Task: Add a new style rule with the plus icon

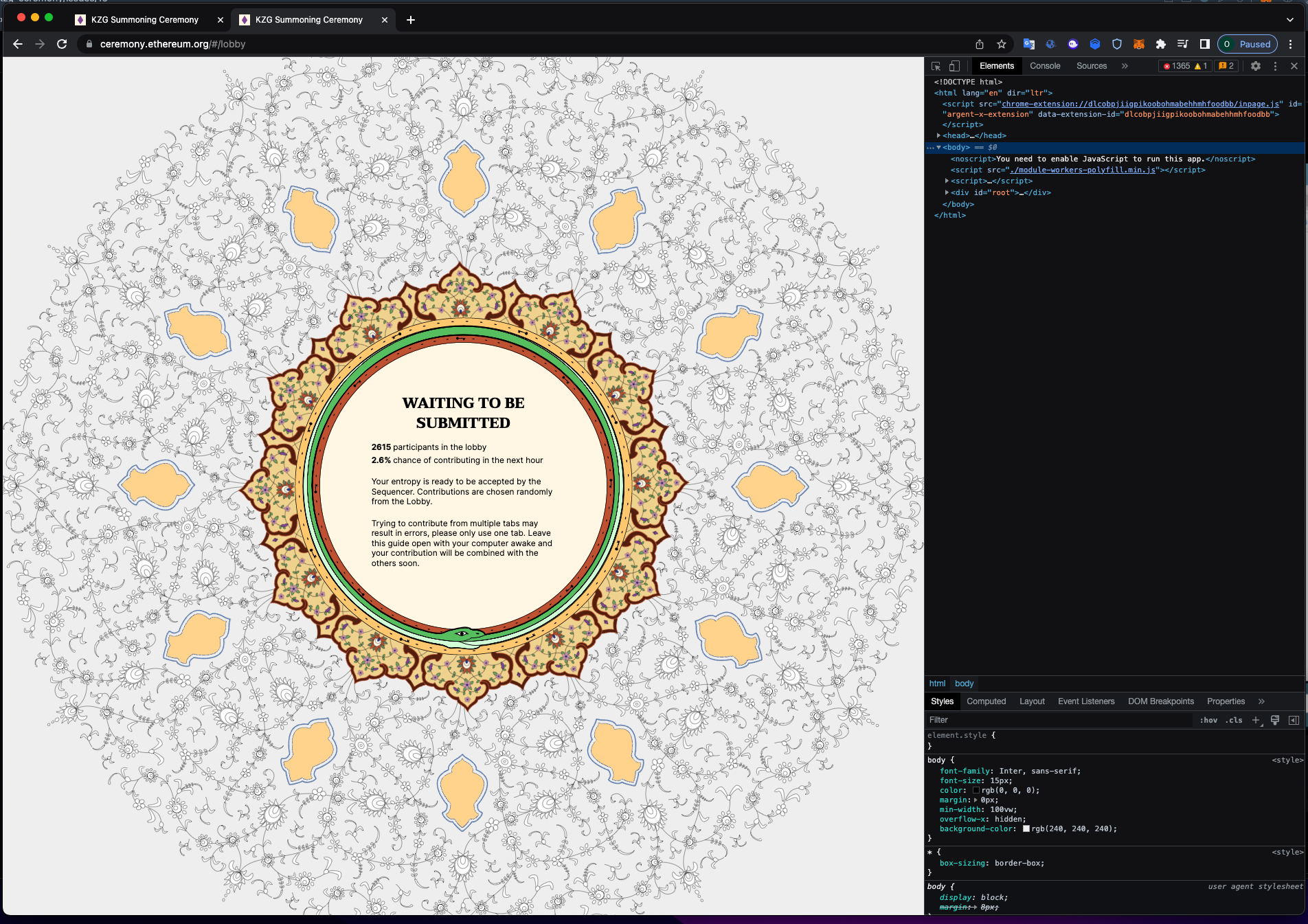Action: pyautogui.click(x=1256, y=720)
